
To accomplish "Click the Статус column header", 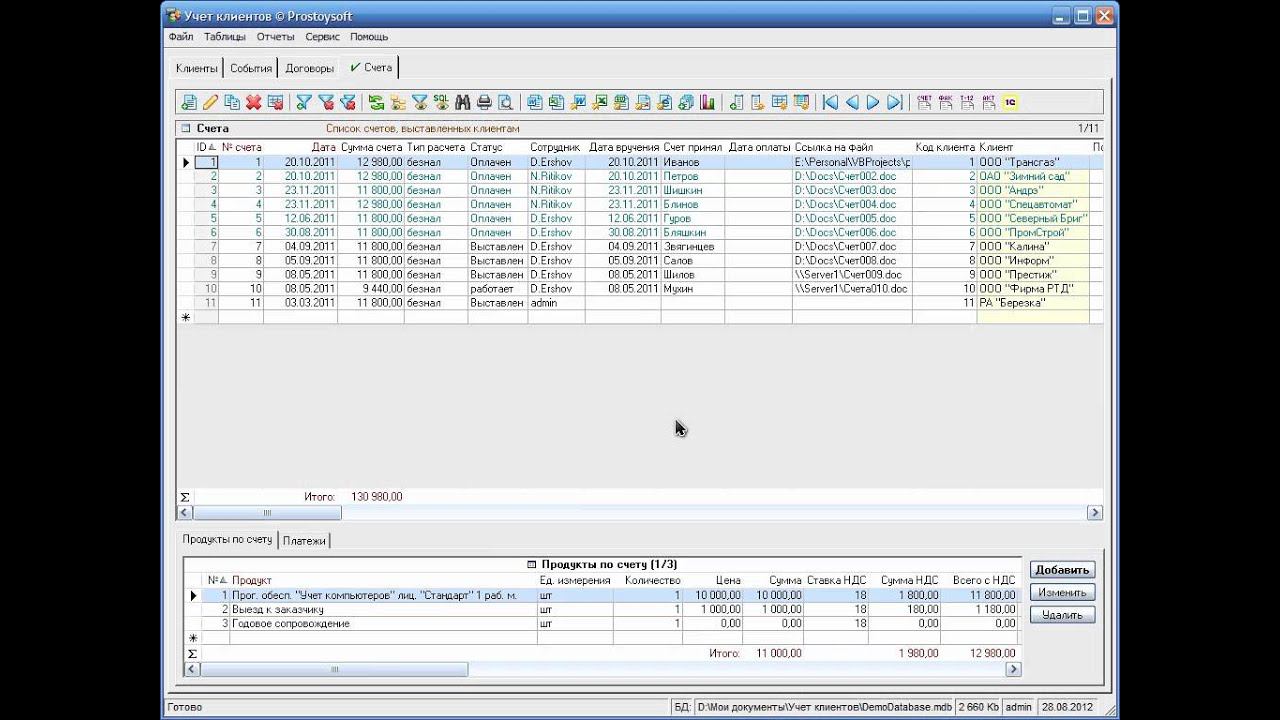I will 497,147.
